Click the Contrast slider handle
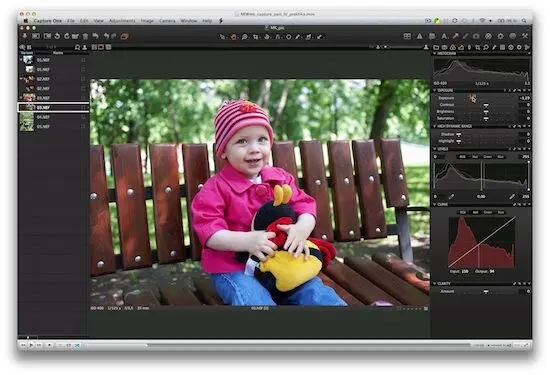Screen dimensions: 550x375 click(486, 105)
